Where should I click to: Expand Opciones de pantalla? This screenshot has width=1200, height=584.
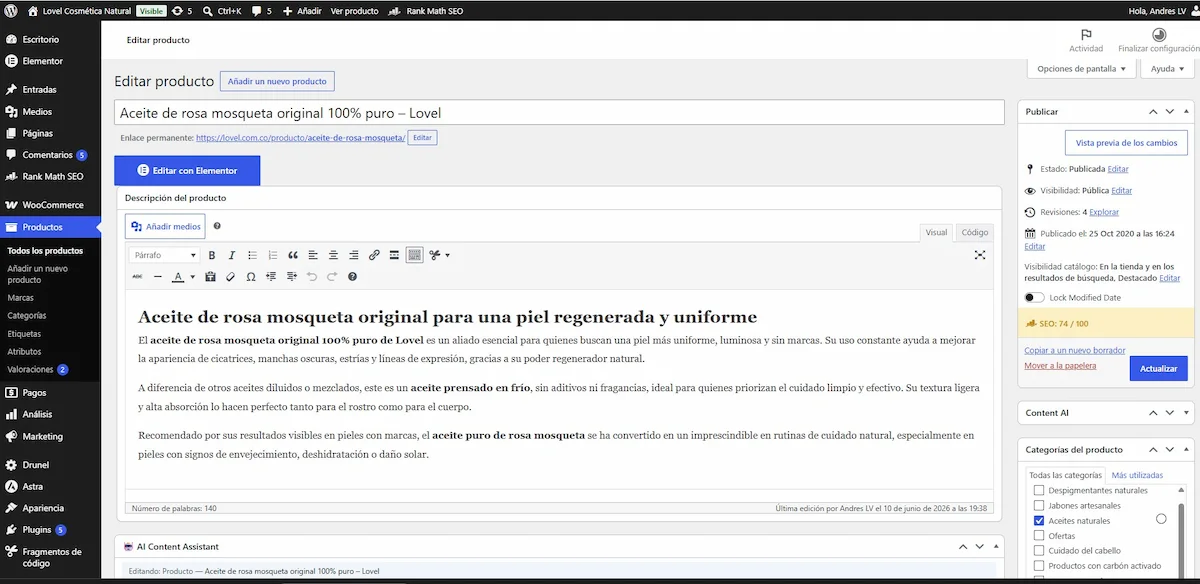pyautogui.click(x=1082, y=69)
